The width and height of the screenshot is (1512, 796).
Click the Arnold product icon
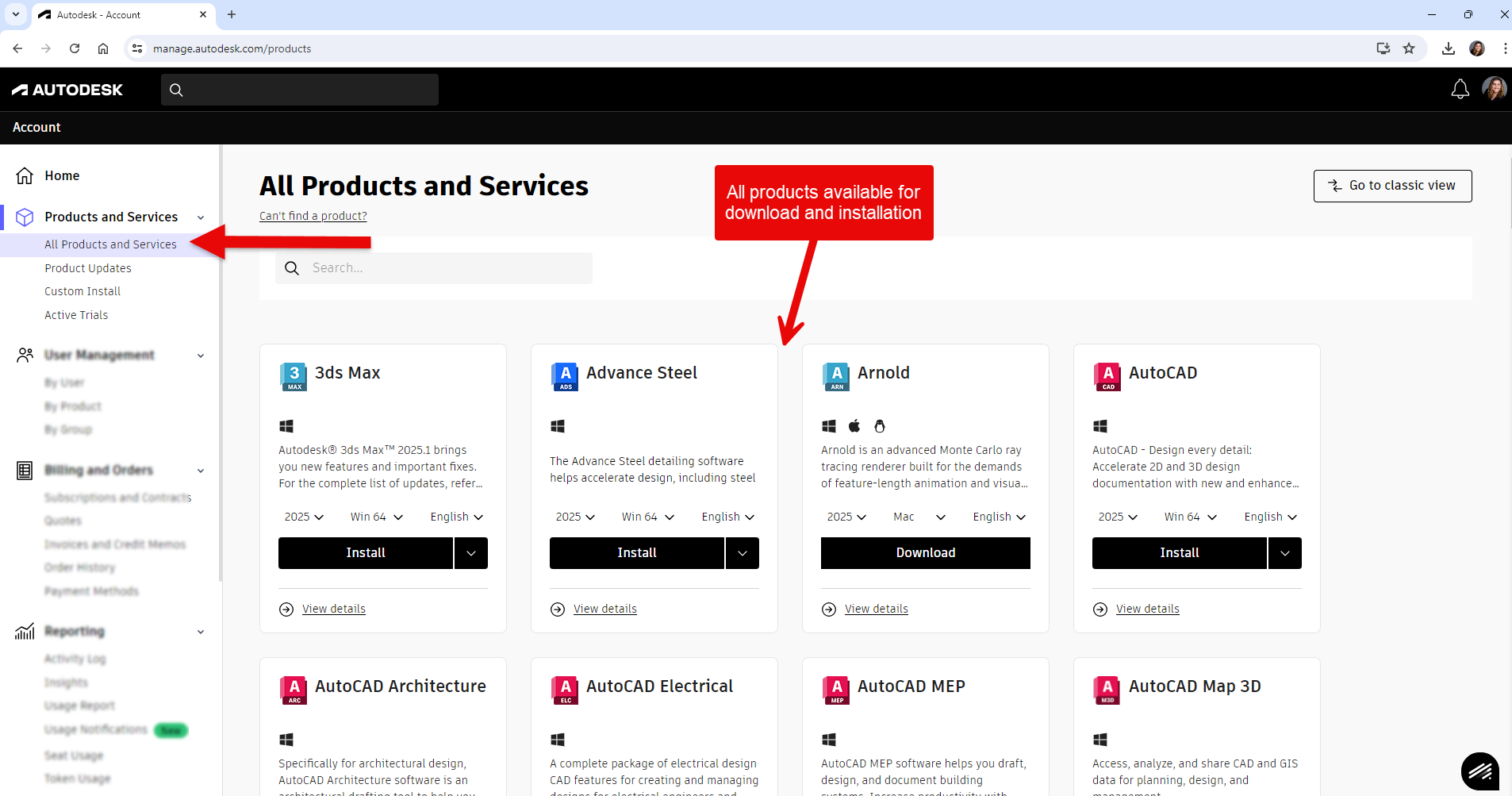(x=836, y=376)
